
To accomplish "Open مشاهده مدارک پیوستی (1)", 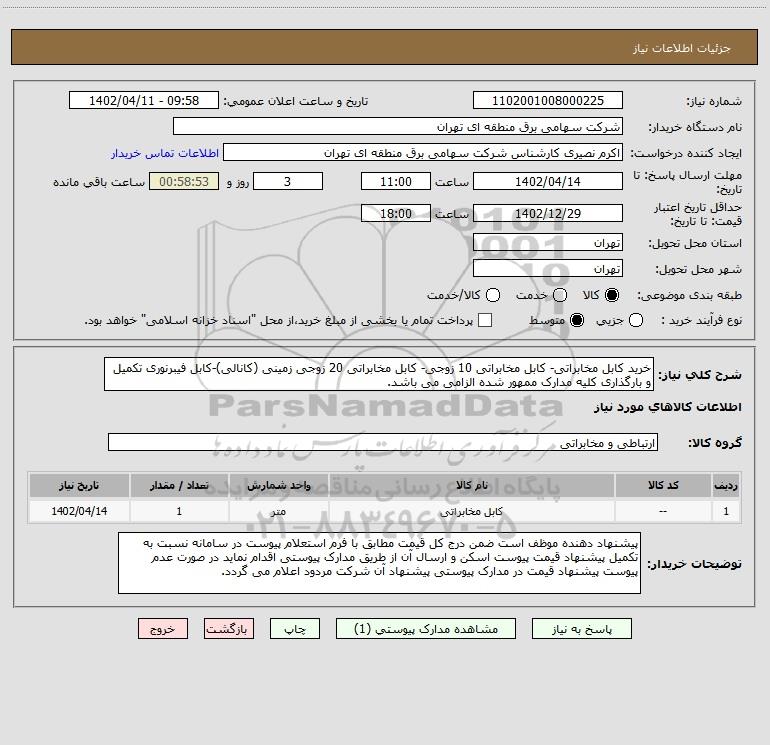I will 426,629.
